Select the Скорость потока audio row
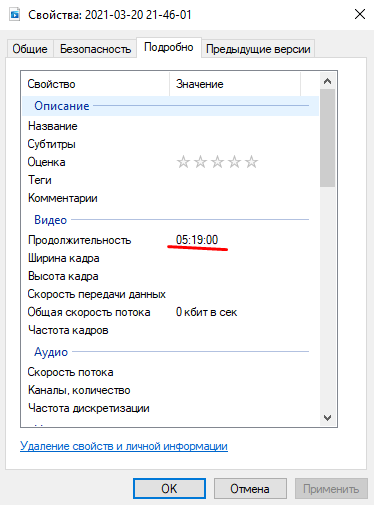This screenshot has height=505, width=374. click(x=170, y=372)
